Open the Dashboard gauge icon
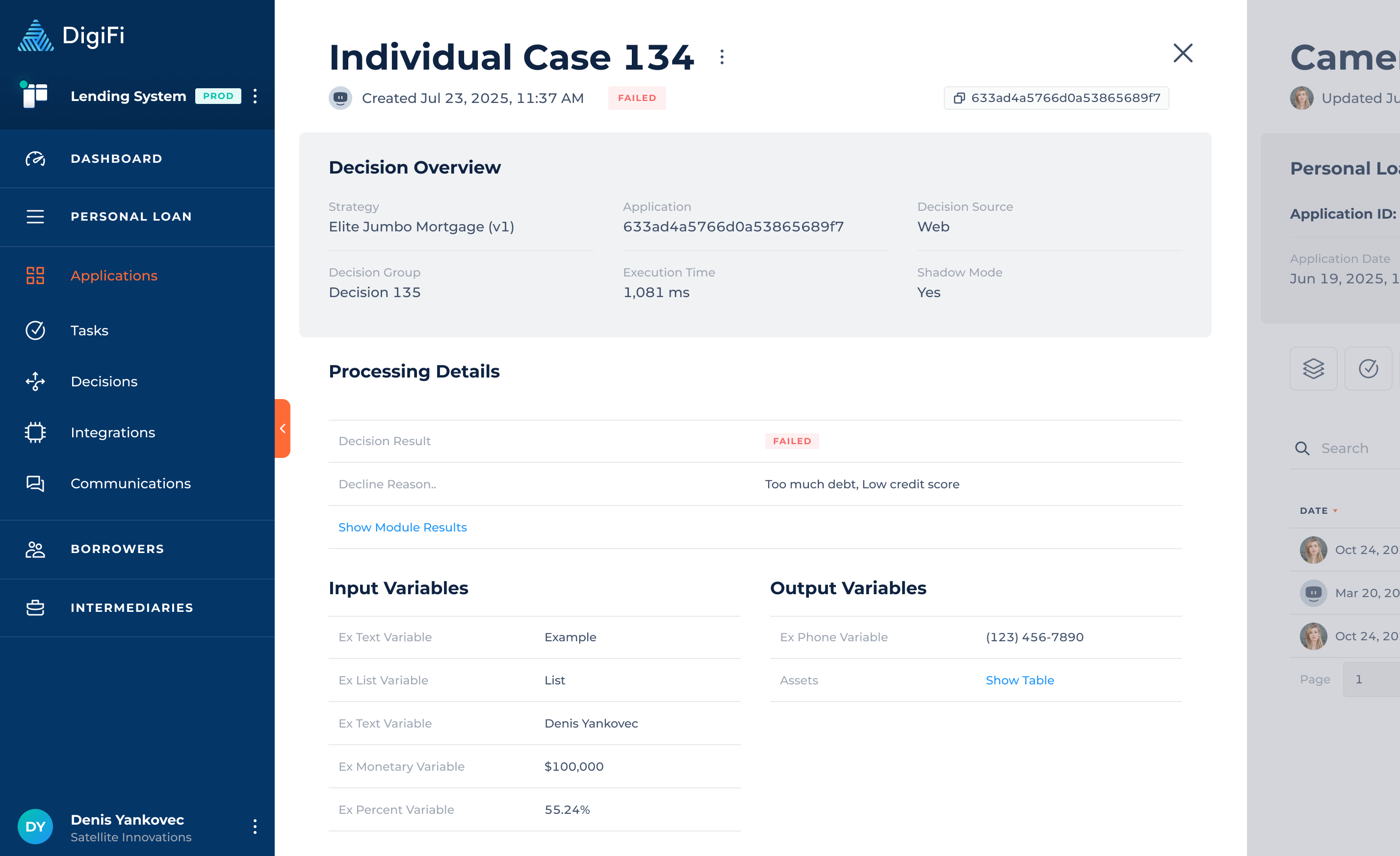This screenshot has height=856, width=1400. [35, 158]
